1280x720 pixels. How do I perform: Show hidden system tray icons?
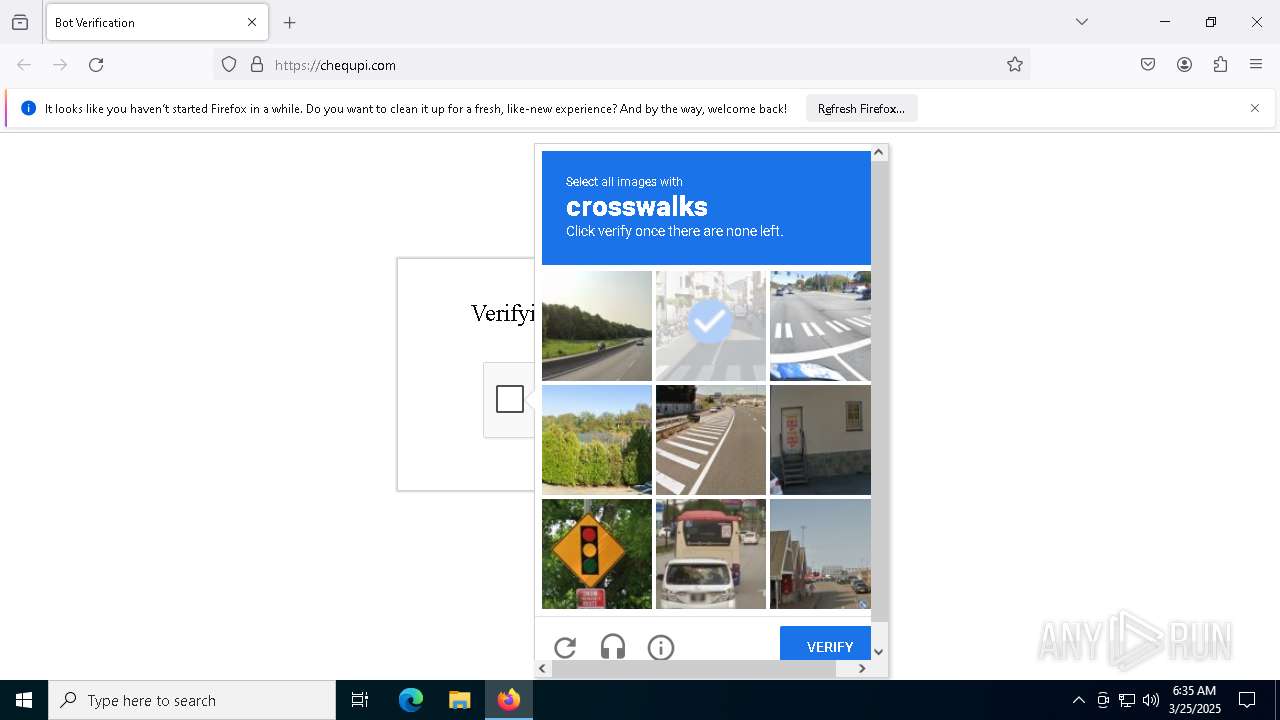coord(1078,700)
